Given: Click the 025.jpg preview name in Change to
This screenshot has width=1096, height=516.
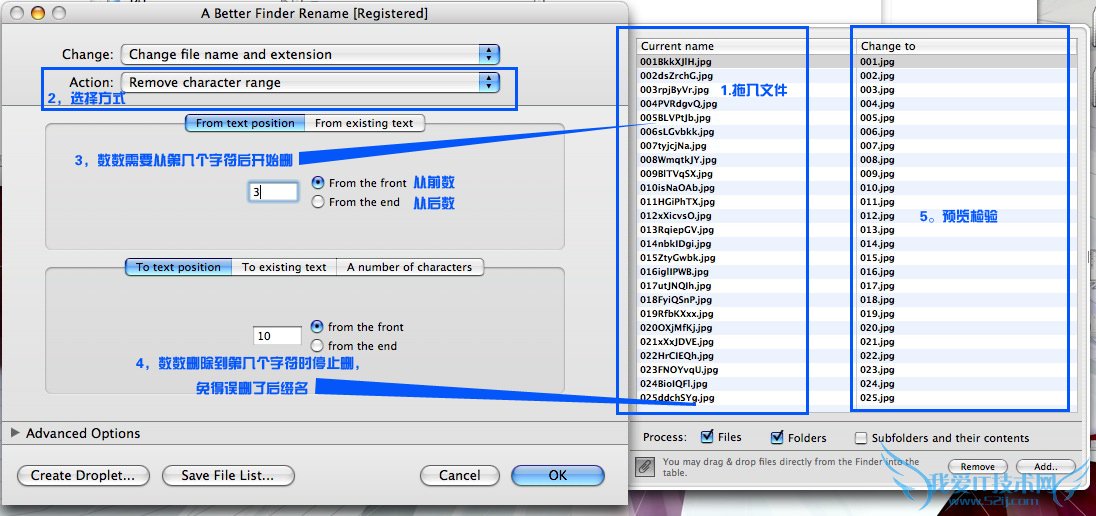Looking at the screenshot, I should [x=877, y=398].
